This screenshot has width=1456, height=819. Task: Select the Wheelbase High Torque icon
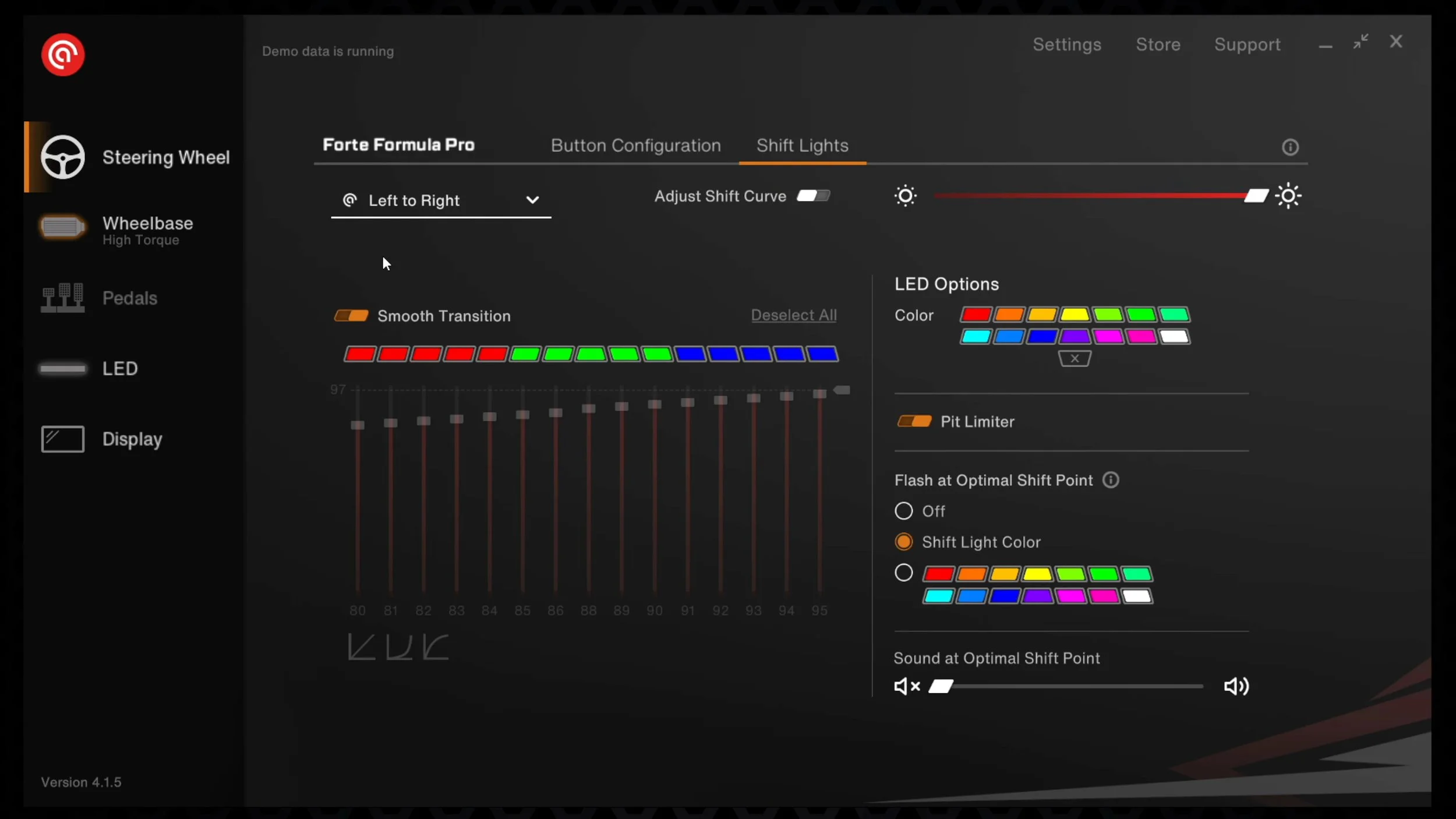click(62, 227)
